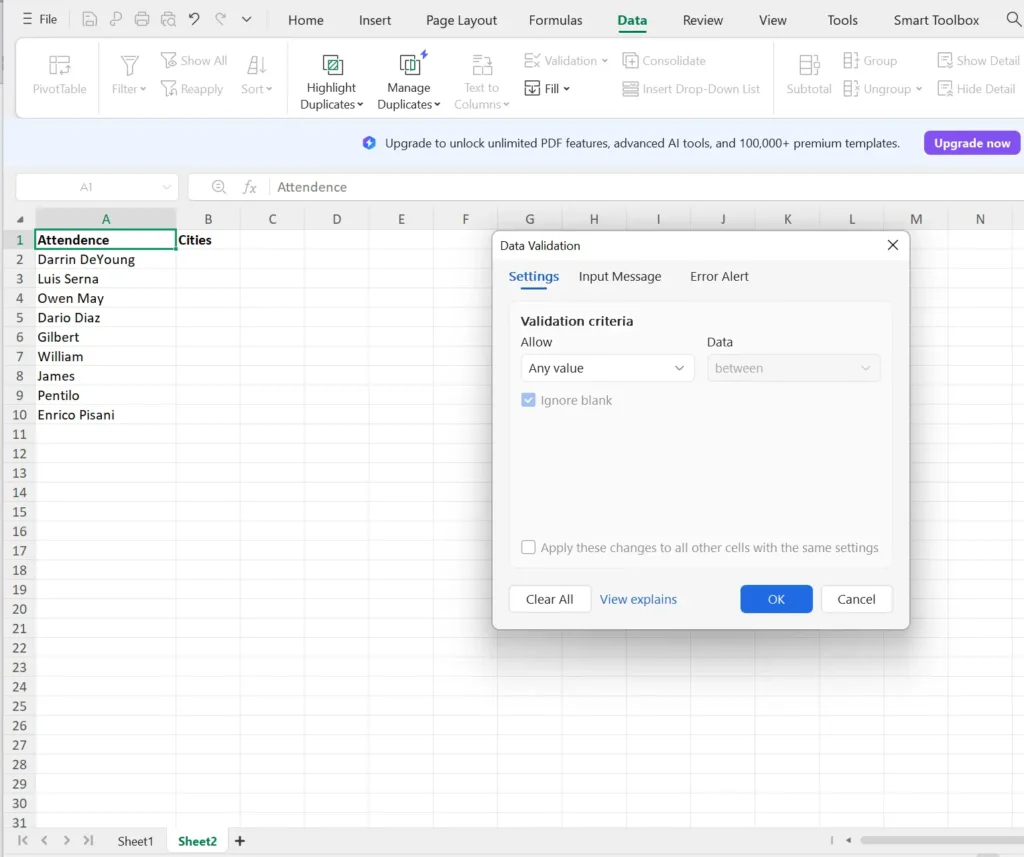Add a new sheet with plus icon
Viewport: 1024px width, 857px height.
point(240,841)
